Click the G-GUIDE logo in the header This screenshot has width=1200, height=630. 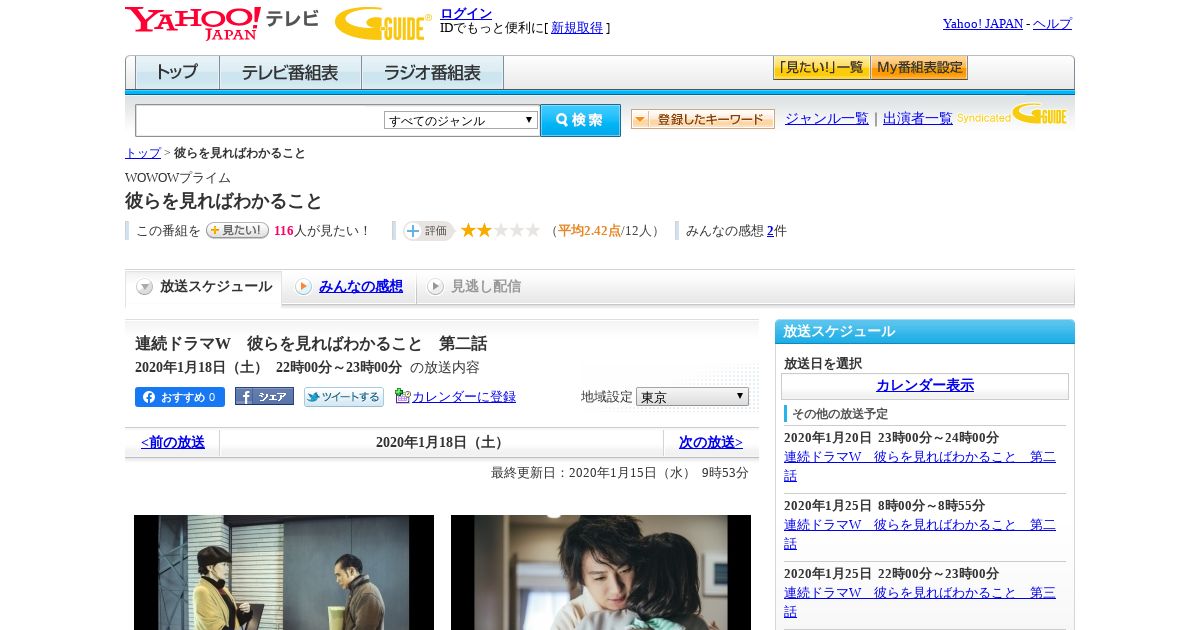[383, 23]
